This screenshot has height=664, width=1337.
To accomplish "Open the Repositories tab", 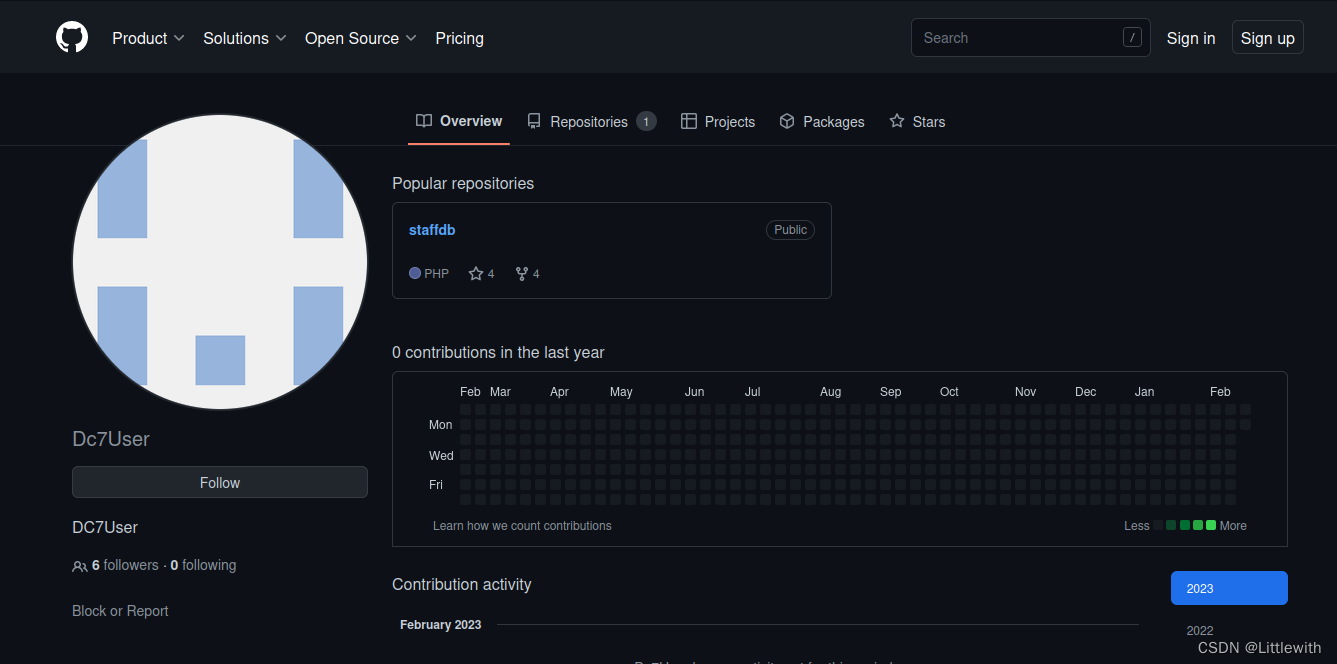I will [x=591, y=122].
